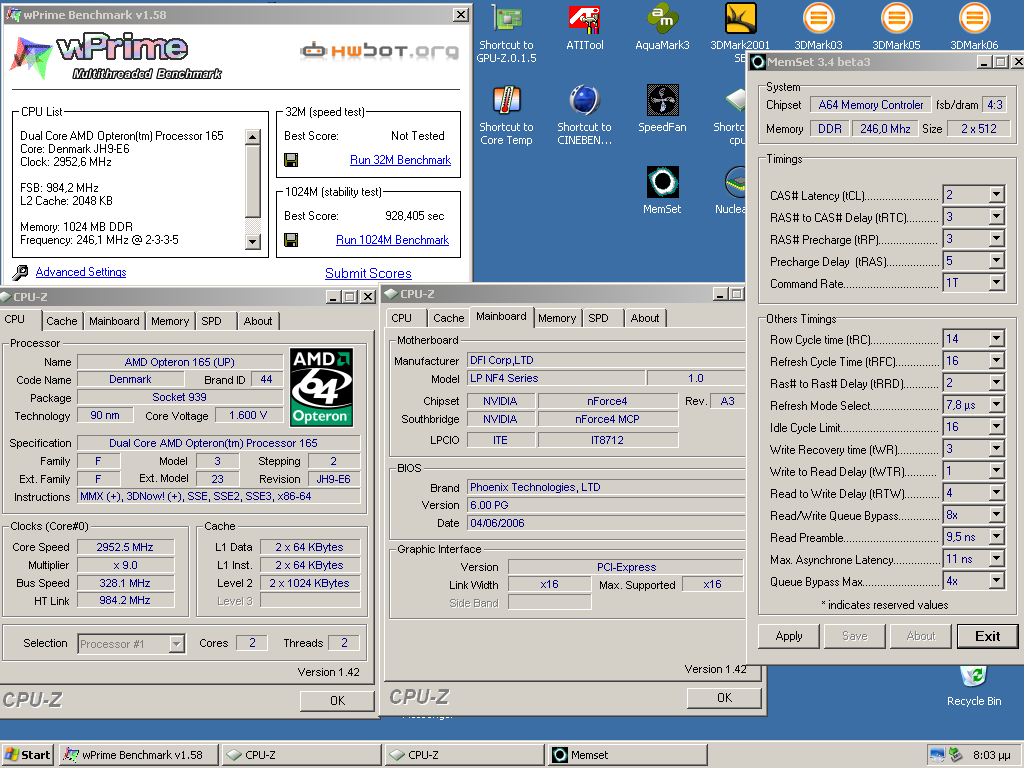
Task: Click Run 1024M Benchmark link
Action: click(392, 240)
